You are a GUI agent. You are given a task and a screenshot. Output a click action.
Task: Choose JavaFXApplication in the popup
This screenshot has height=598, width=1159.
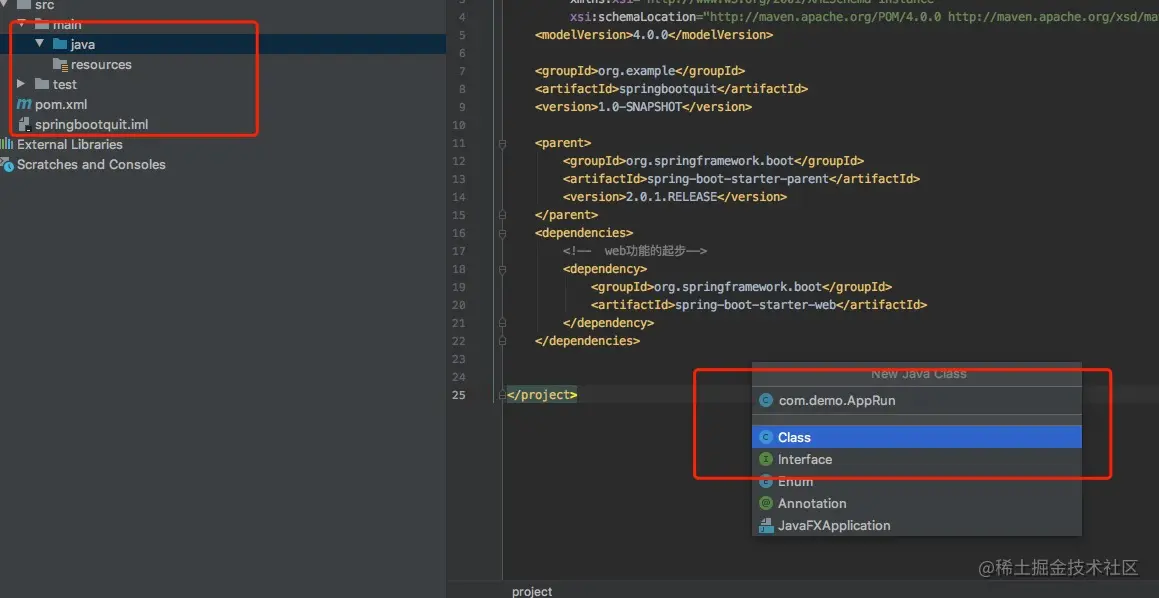pyautogui.click(x=917, y=526)
